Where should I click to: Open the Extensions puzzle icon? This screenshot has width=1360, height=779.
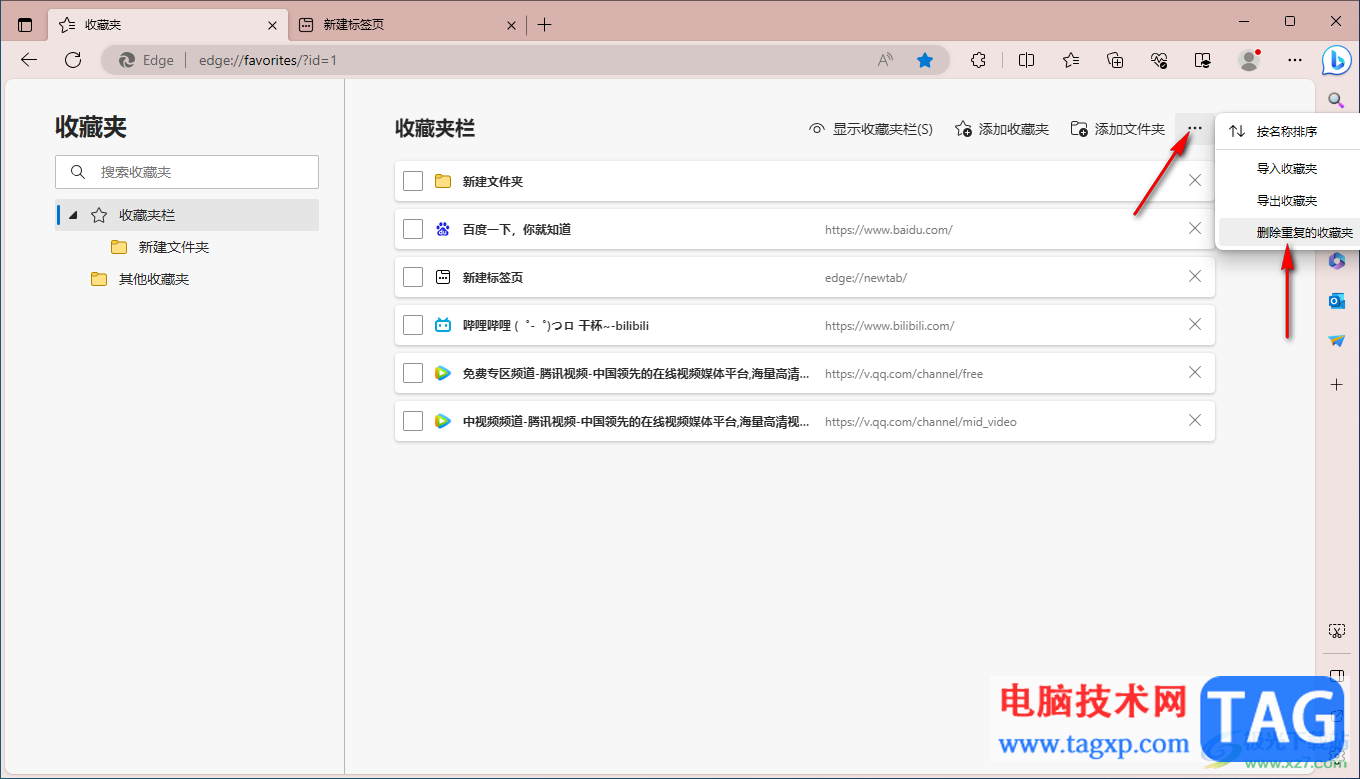(980, 60)
